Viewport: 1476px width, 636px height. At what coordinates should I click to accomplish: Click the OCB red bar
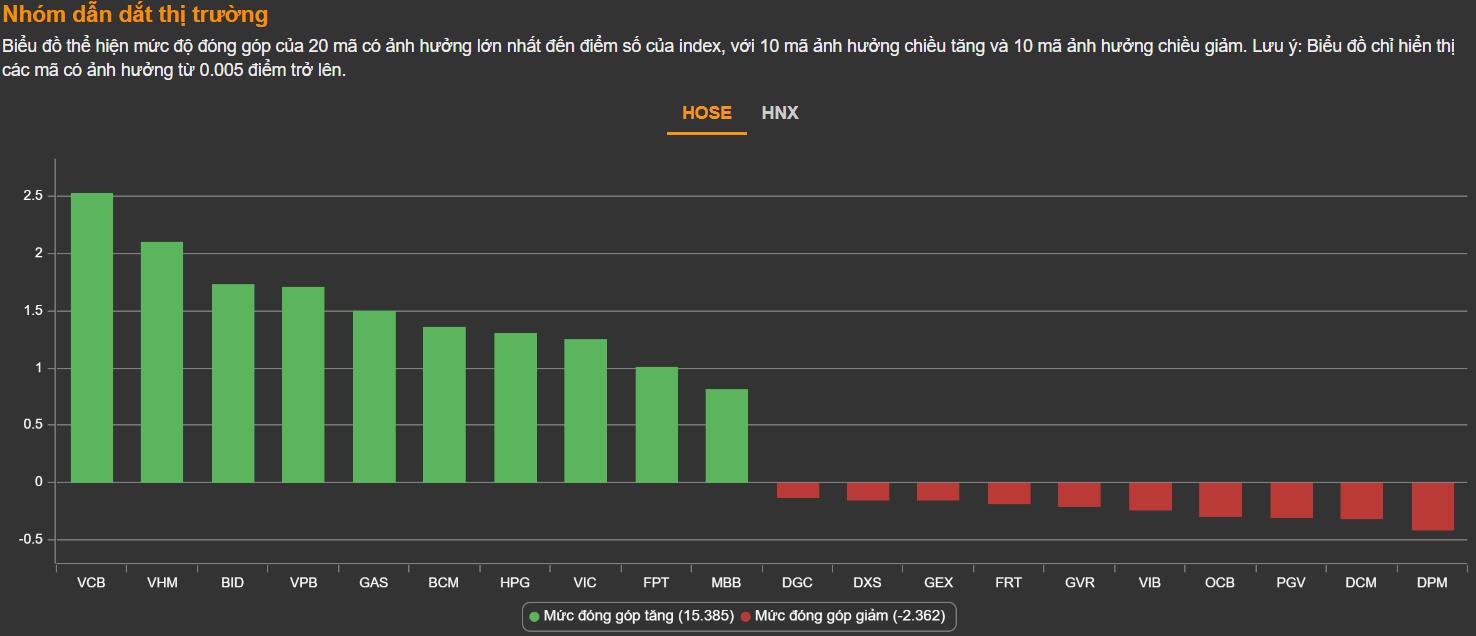tap(1220, 500)
